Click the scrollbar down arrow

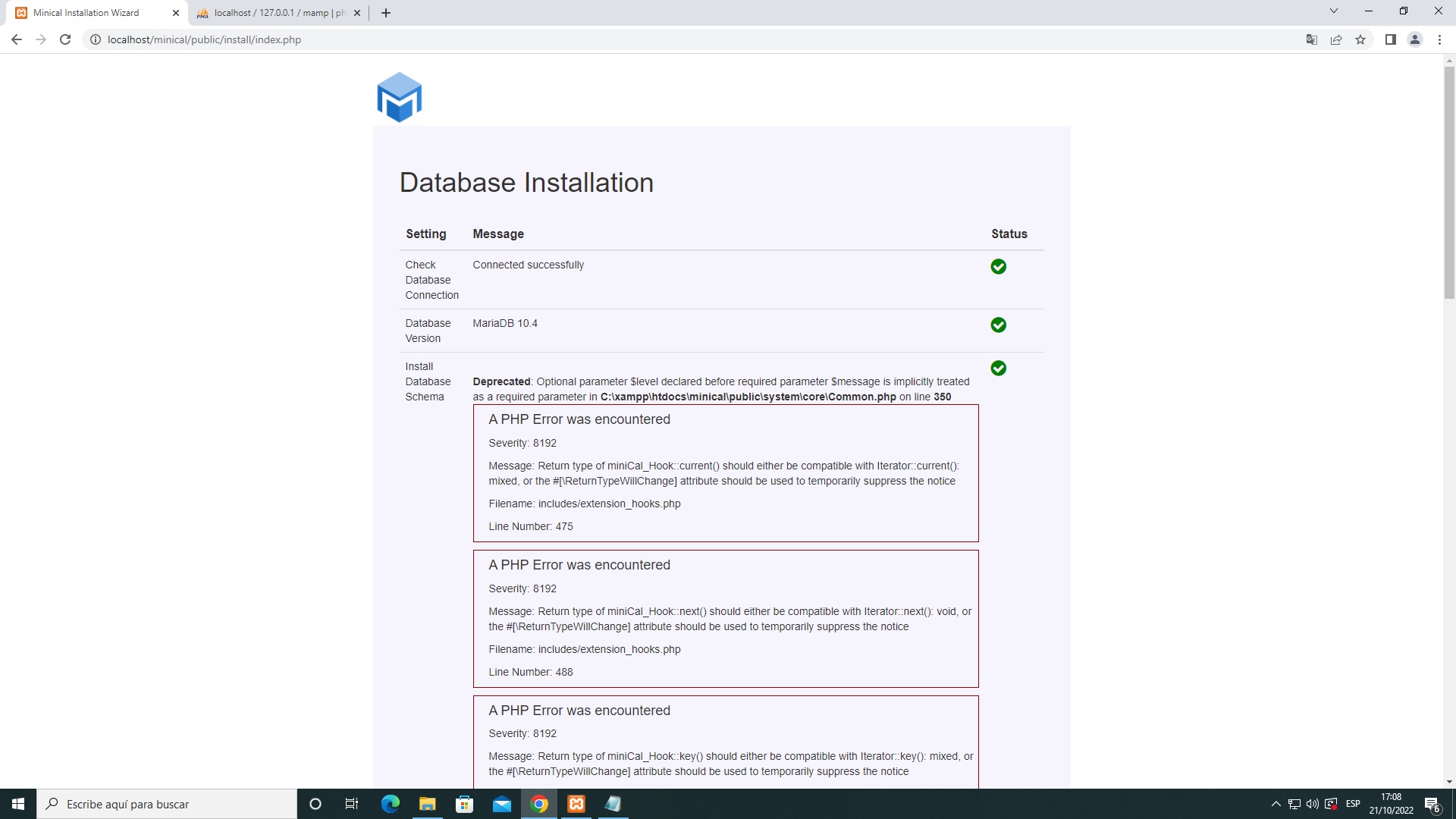[1449, 782]
